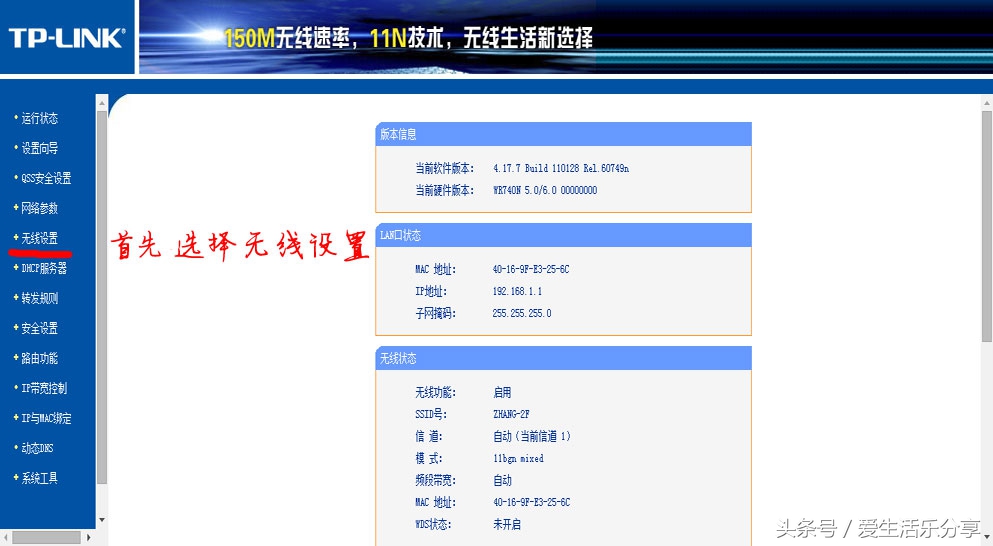Expand the 安全设置 menu
Screen dimensions: 993x546
tap(39, 328)
